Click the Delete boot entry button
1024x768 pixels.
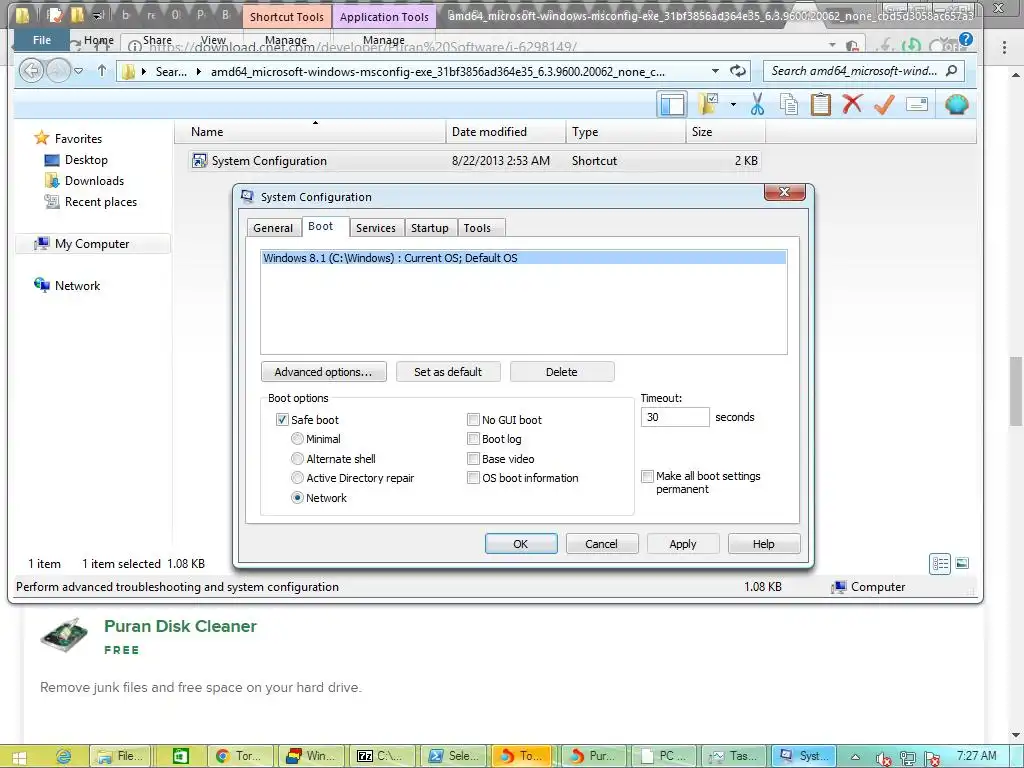[562, 372]
